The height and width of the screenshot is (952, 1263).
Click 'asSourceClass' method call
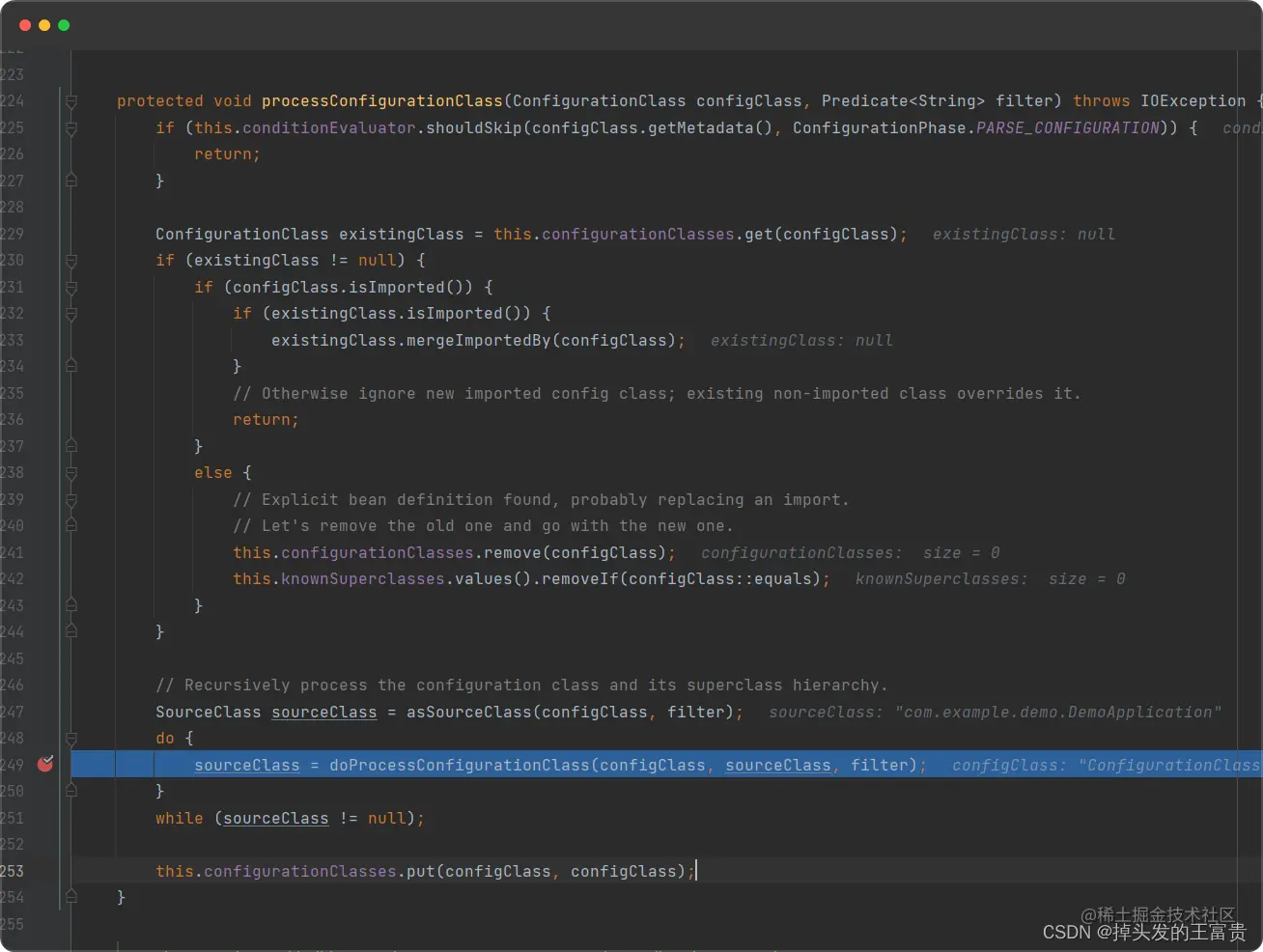coord(469,712)
